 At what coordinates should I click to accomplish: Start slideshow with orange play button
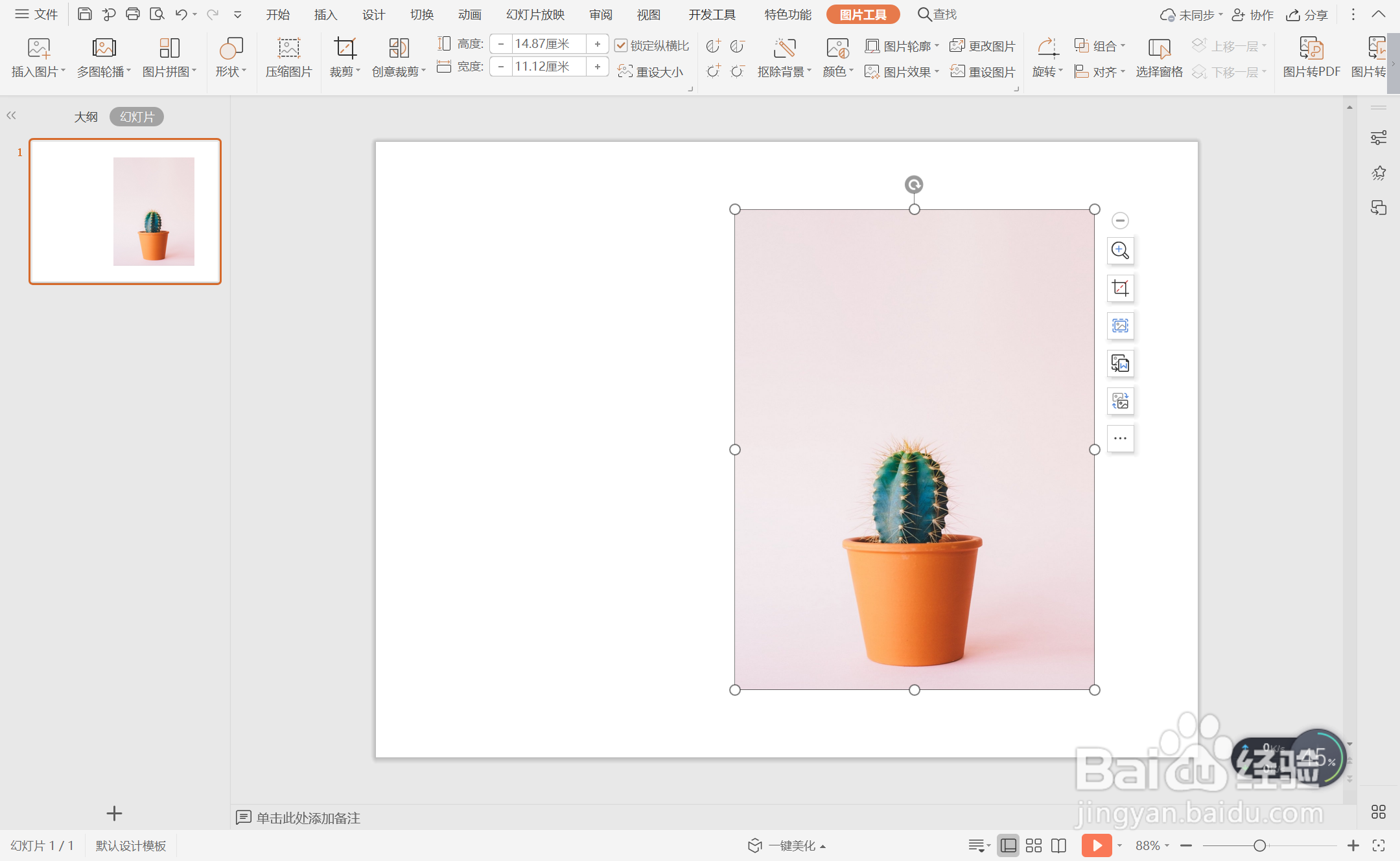(x=1096, y=845)
